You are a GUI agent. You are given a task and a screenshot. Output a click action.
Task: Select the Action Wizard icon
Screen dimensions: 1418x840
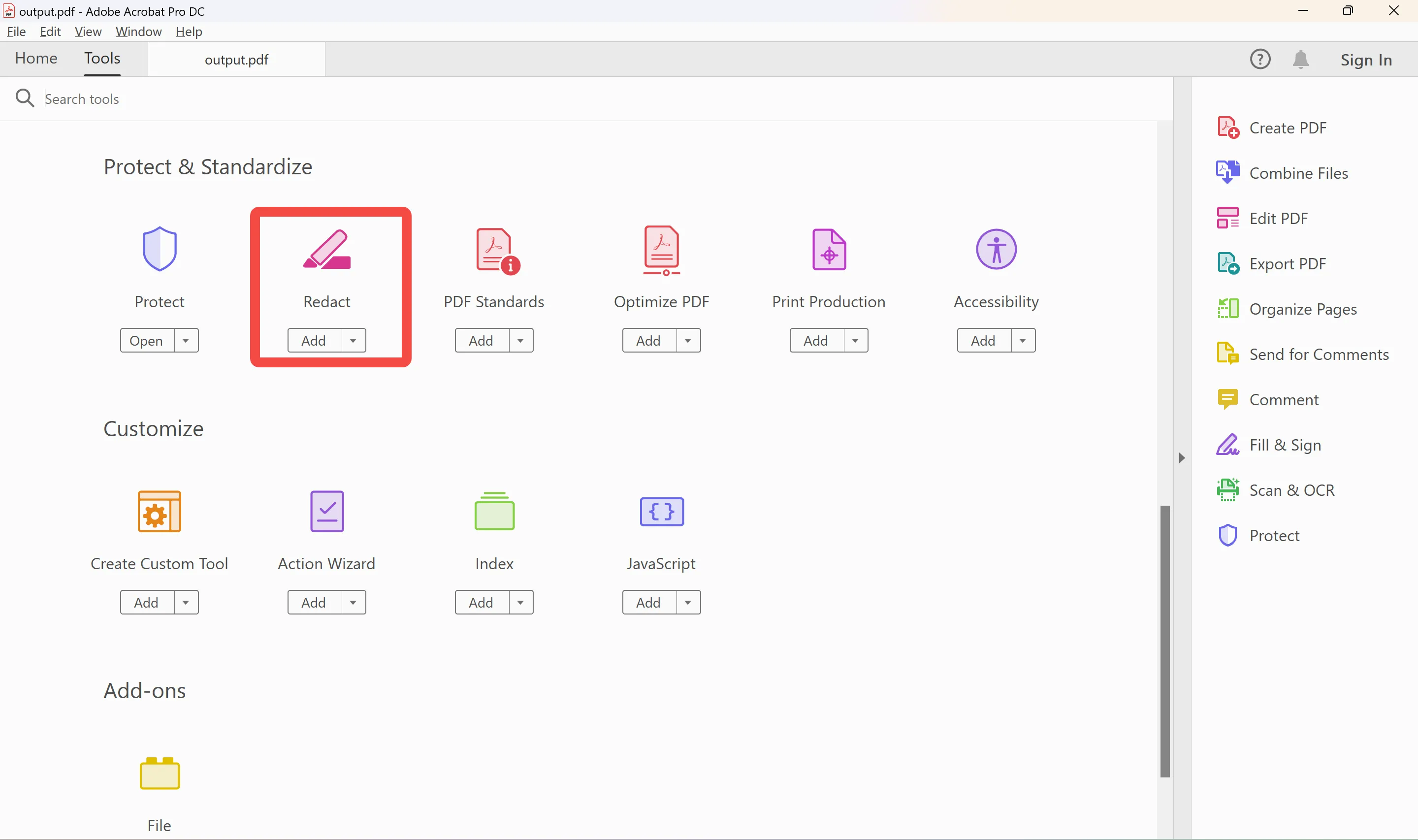pyautogui.click(x=326, y=511)
